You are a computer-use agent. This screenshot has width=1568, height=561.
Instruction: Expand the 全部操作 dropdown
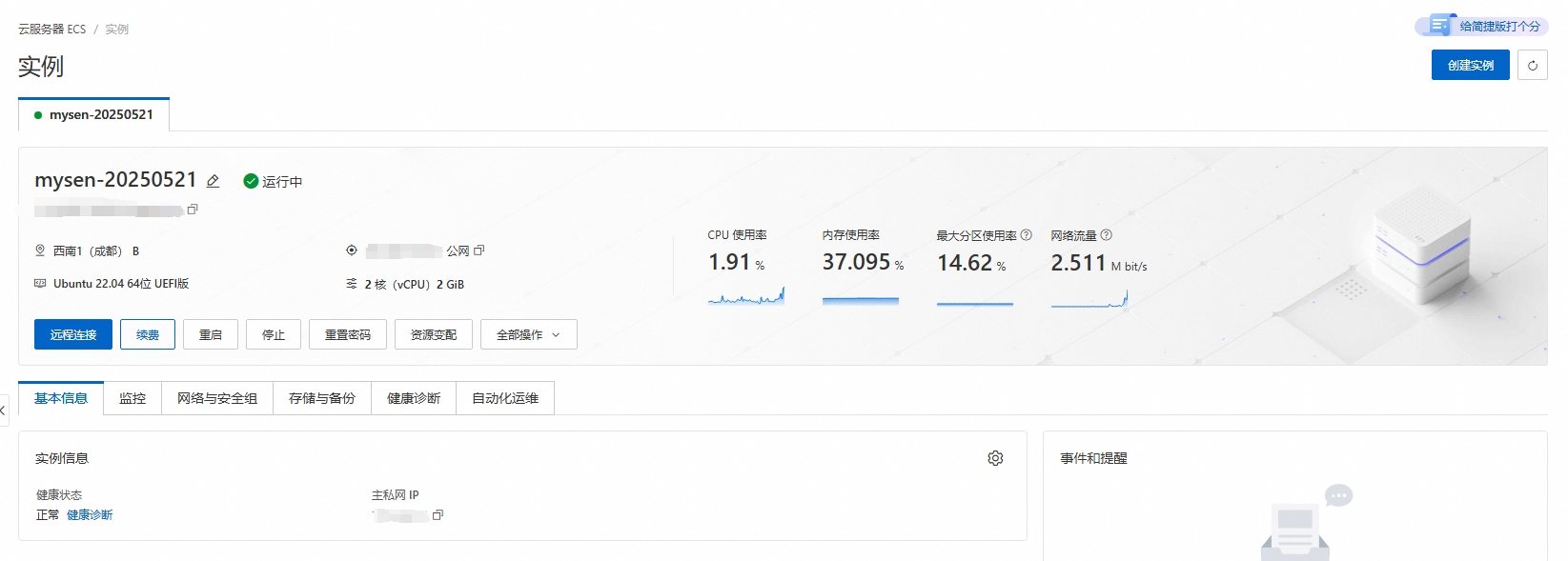[x=528, y=335]
